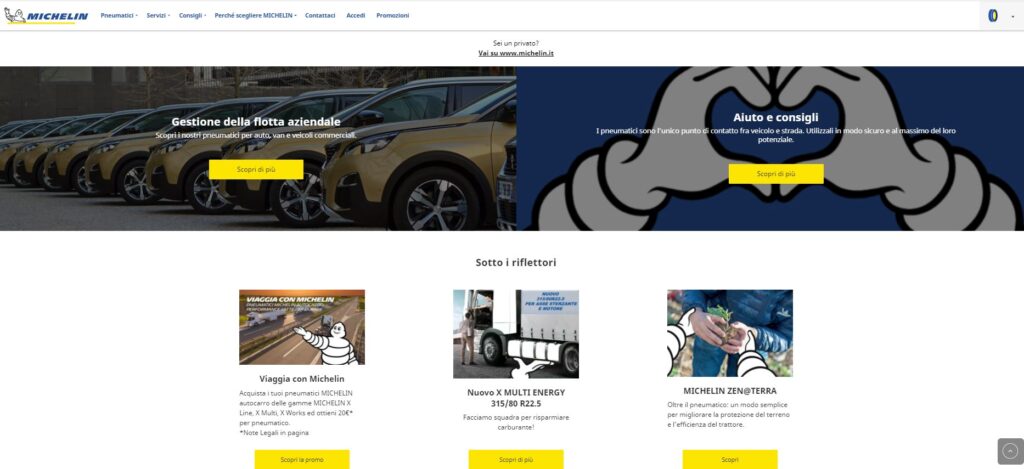Open the MICHELIN ZEN@TERRA plant image
The height and width of the screenshot is (469, 1024).
pos(730,333)
